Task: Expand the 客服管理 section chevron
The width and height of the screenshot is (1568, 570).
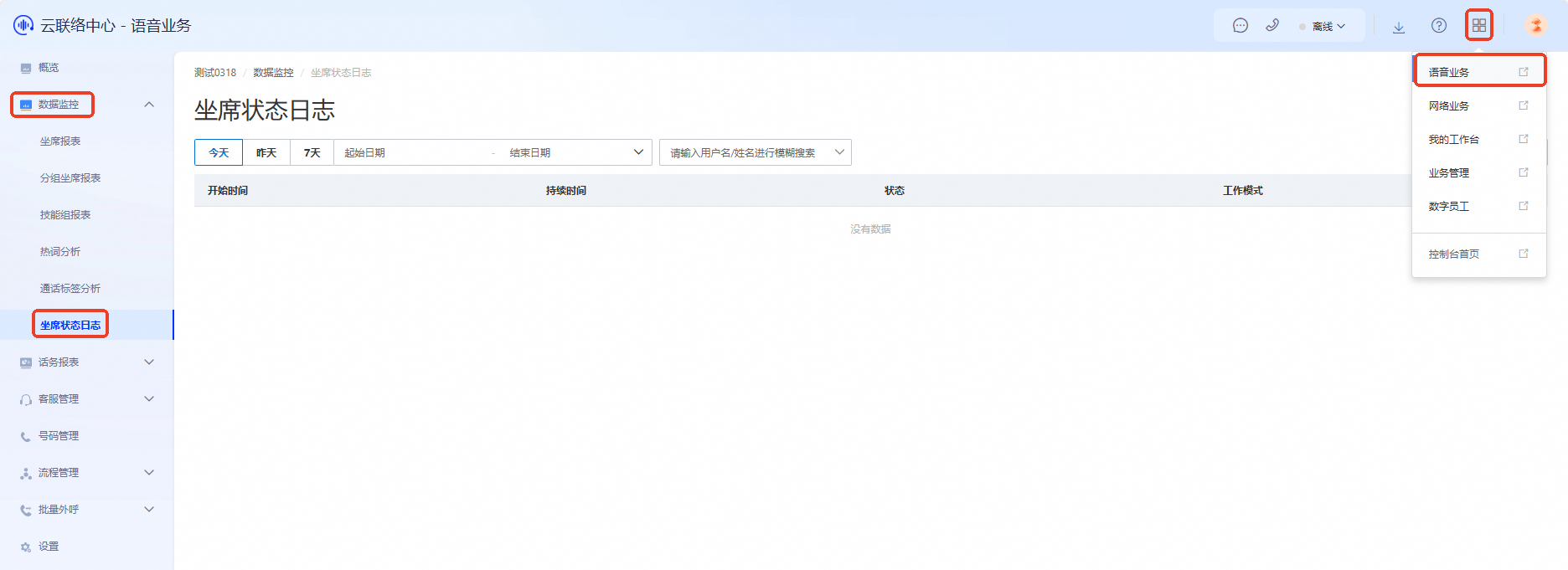Action: 149,399
